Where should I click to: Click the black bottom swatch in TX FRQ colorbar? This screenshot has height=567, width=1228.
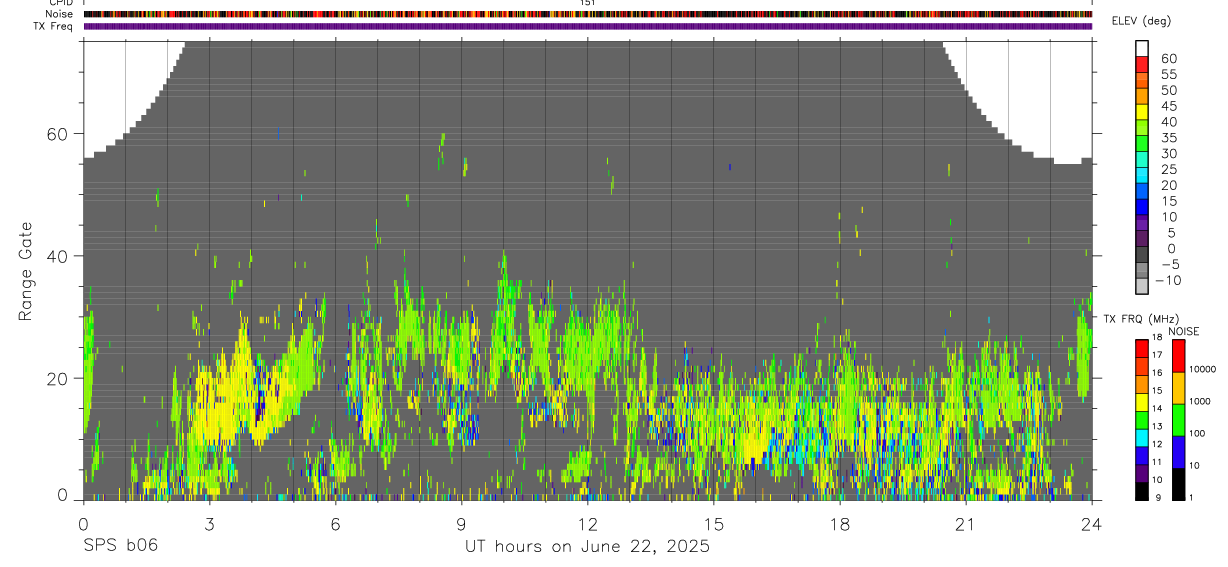point(1142,492)
